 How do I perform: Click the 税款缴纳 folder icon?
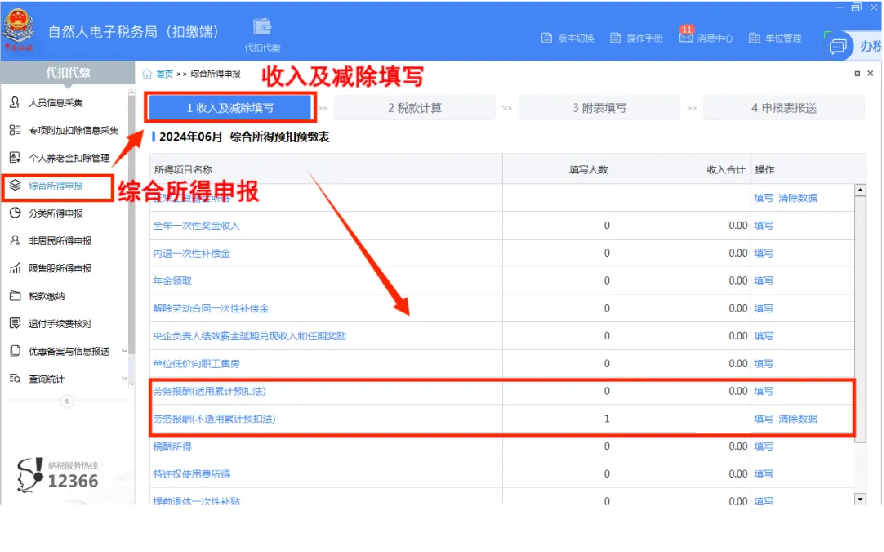(15, 295)
